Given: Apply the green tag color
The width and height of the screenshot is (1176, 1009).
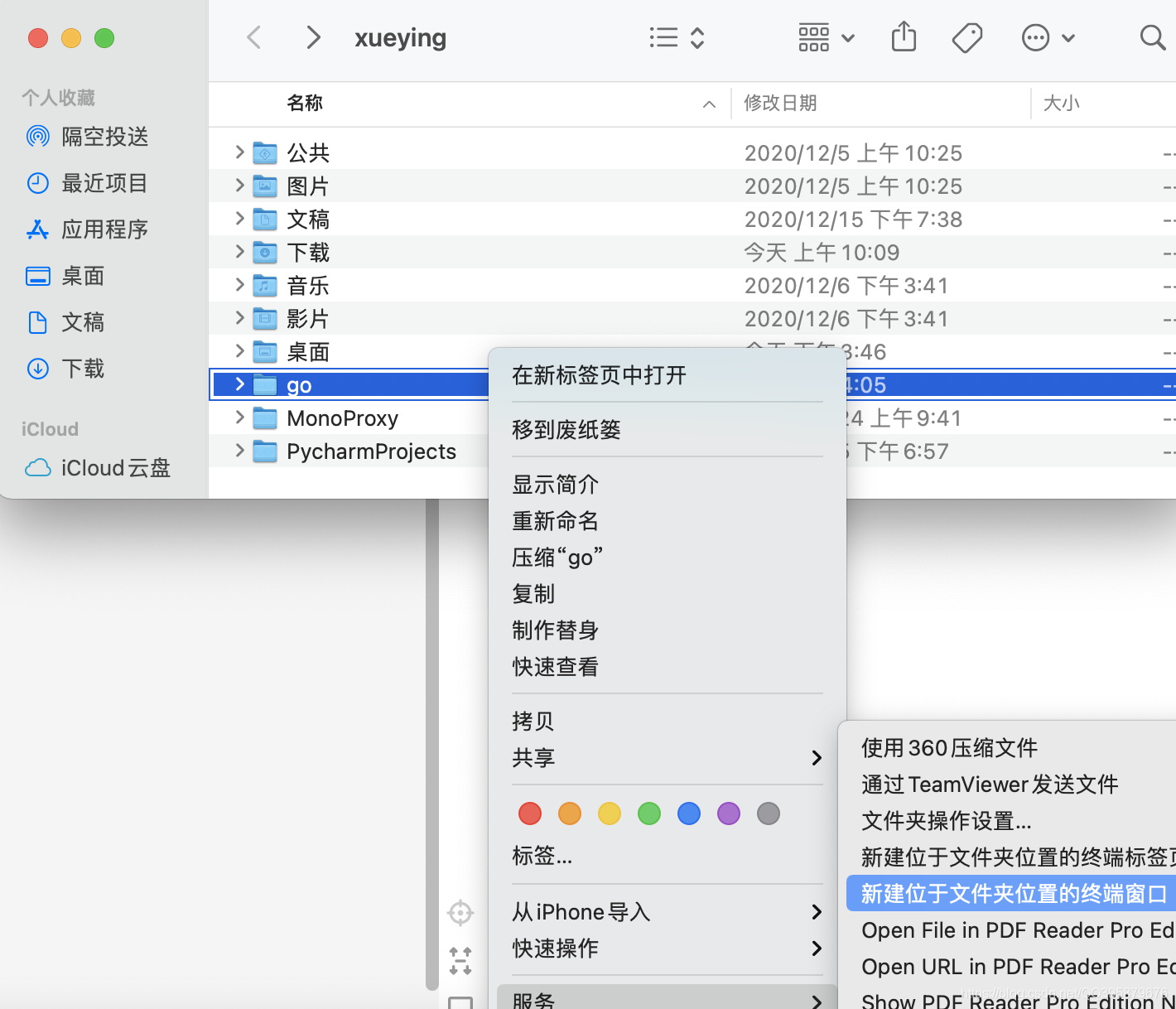Looking at the screenshot, I should point(649,813).
